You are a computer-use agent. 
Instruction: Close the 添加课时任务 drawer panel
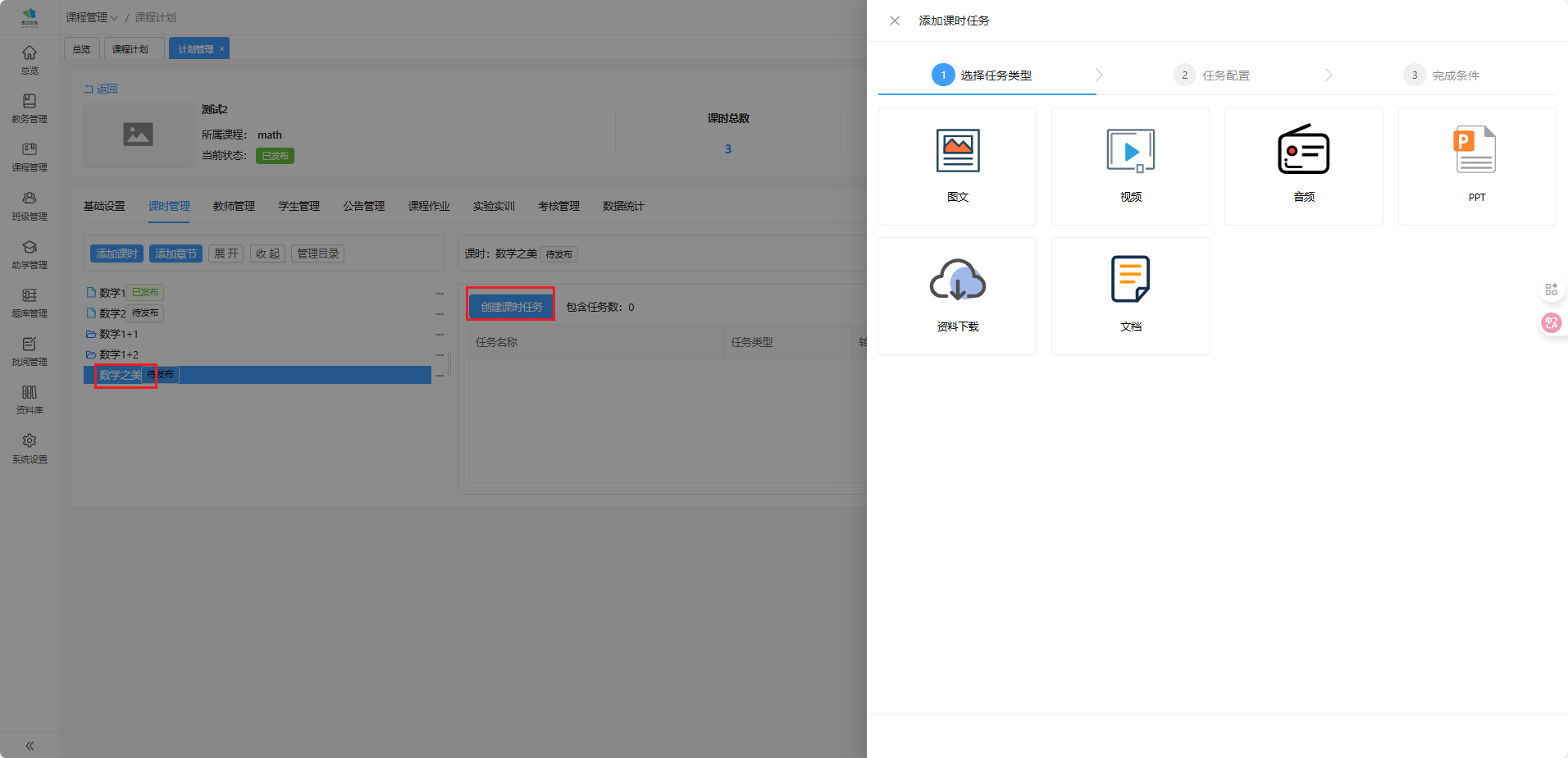tap(895, 21)
